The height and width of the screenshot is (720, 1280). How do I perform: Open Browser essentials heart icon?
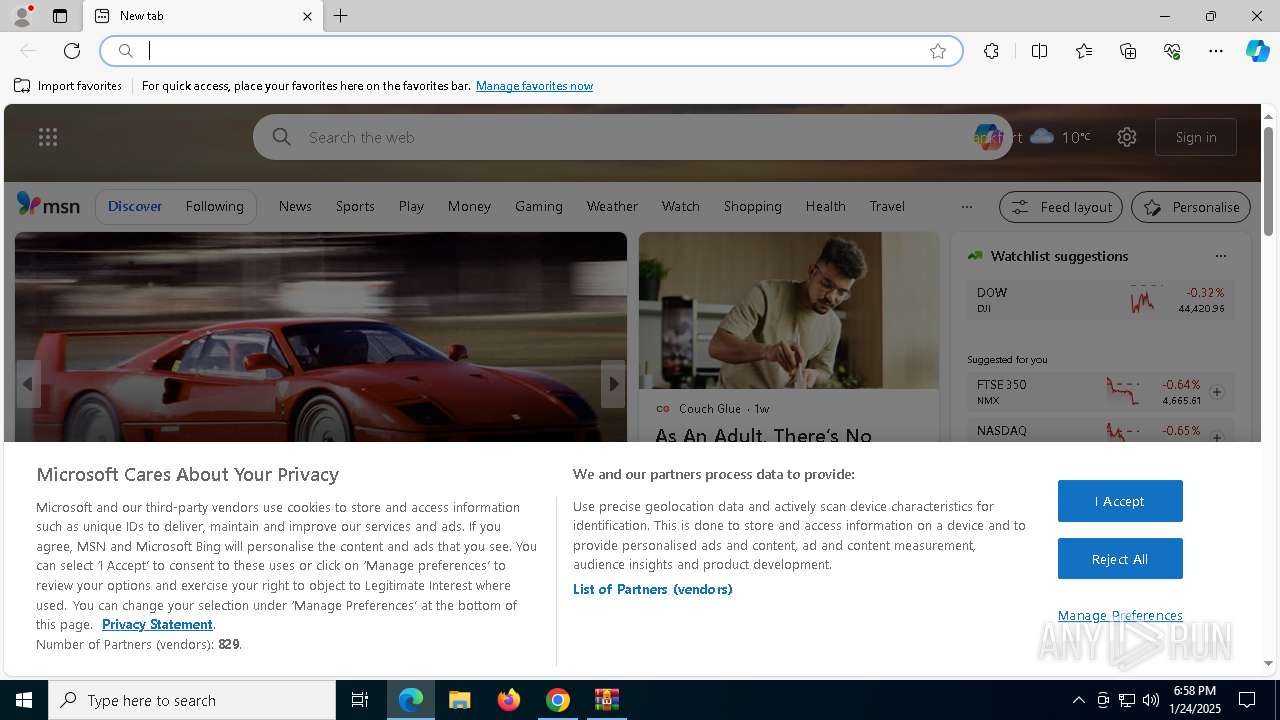pos(1172,51)
